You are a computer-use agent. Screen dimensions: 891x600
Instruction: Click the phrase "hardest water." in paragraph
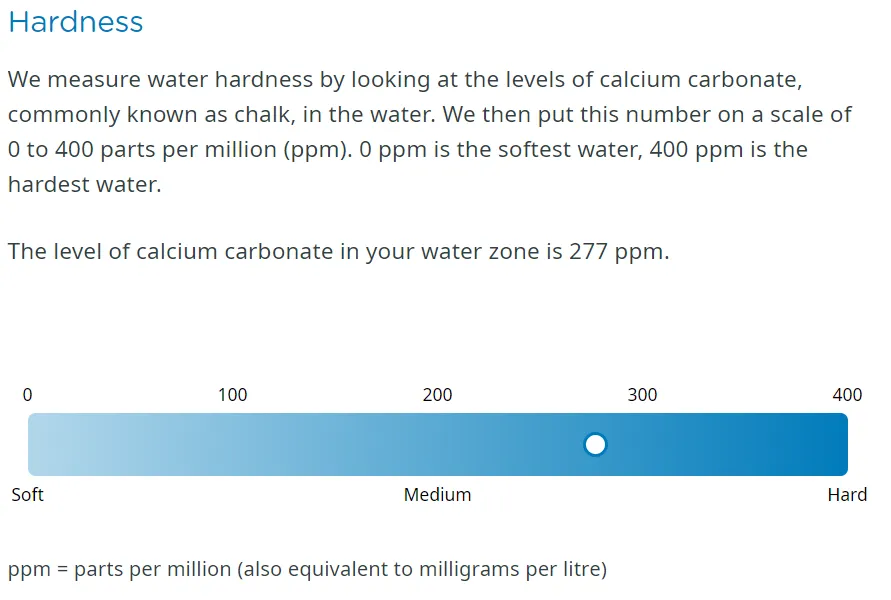84,185
